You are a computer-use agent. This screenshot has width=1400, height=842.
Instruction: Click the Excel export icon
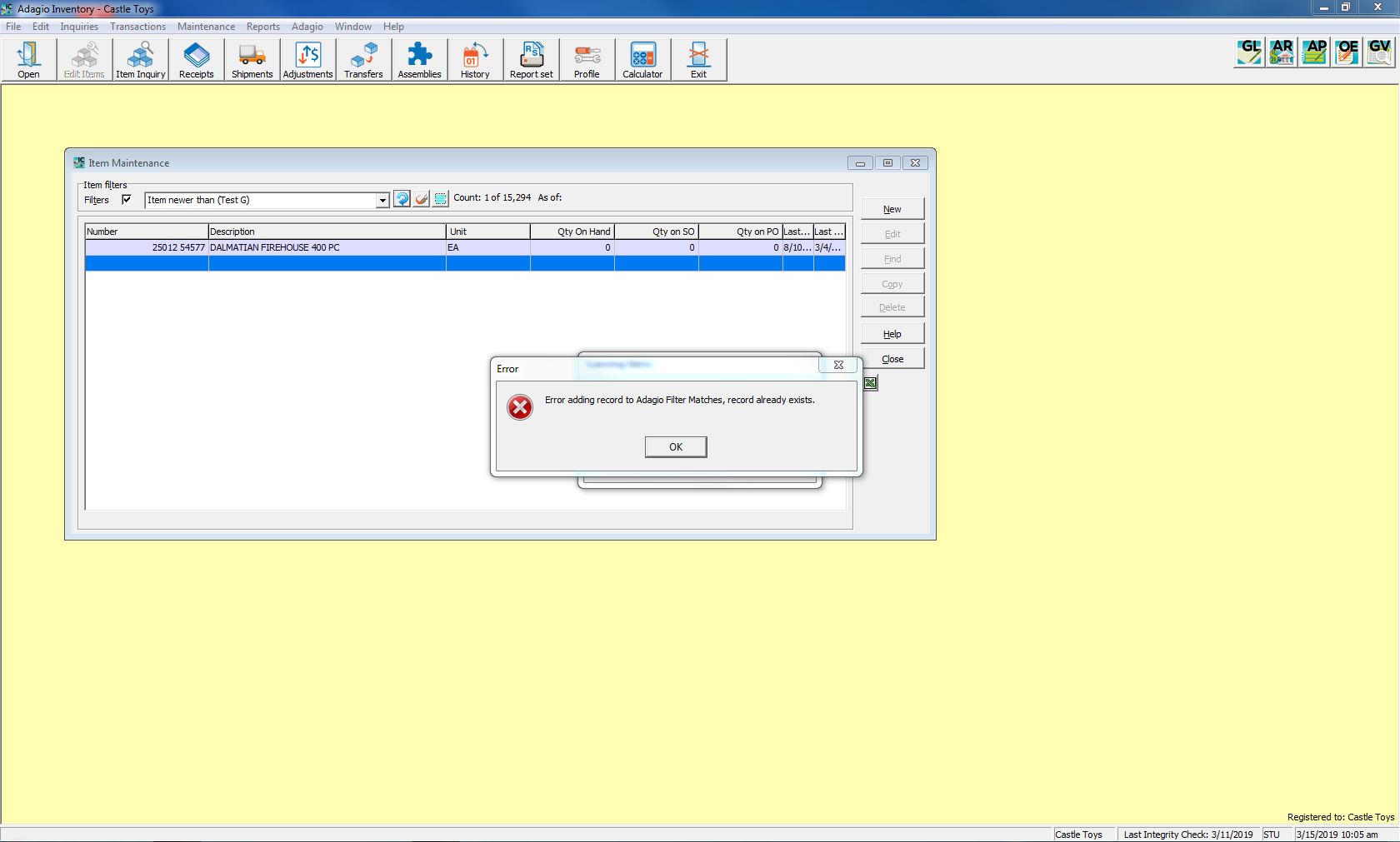click(x=870, y=383)
